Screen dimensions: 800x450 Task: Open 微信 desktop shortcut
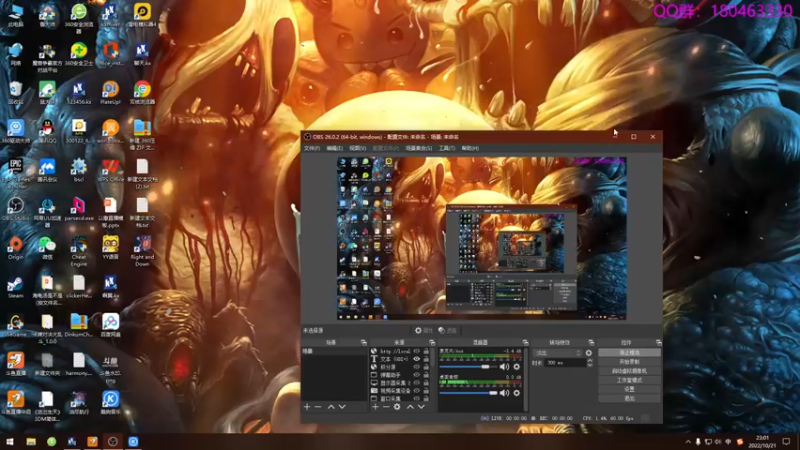coord(47,248)
